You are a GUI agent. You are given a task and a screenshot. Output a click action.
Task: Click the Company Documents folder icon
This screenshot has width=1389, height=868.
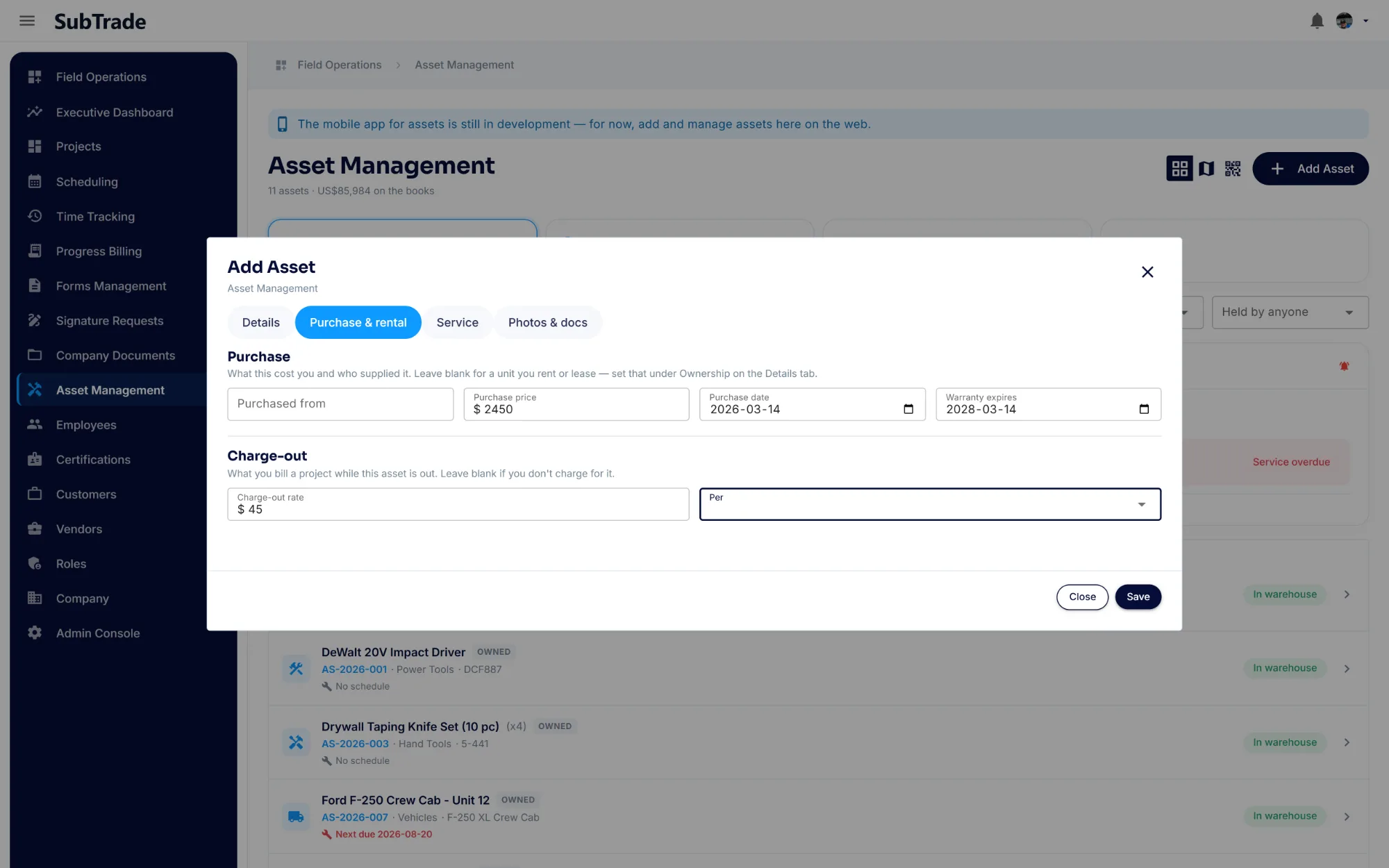click(x=35, y=355)
